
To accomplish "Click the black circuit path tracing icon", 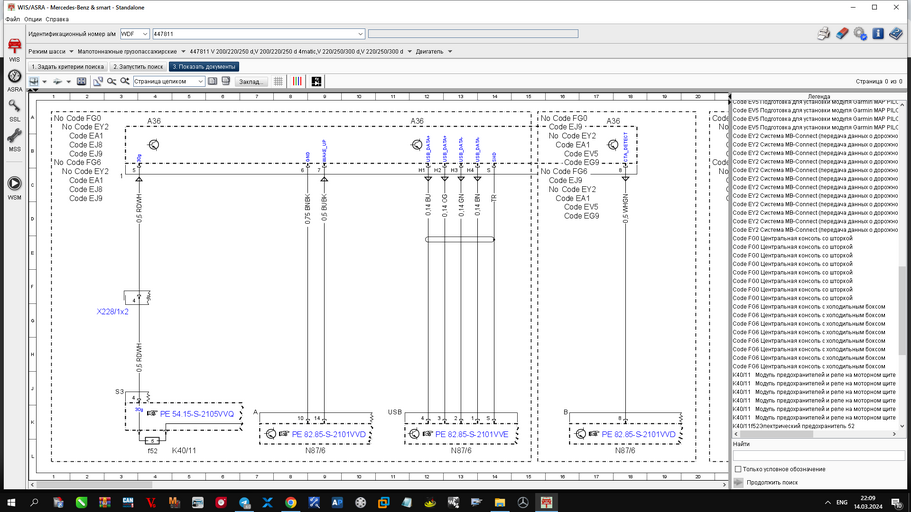I will (x=316, y=81).
